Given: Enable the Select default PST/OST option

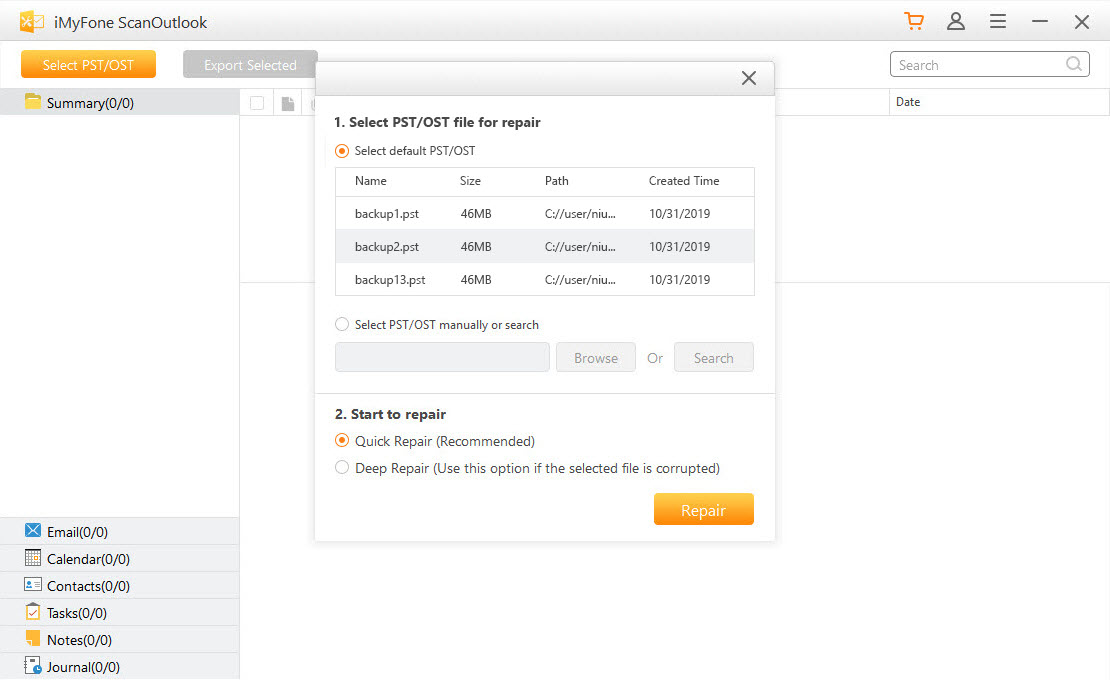Looking at the screenshot, I should click(x=341, y=150).
